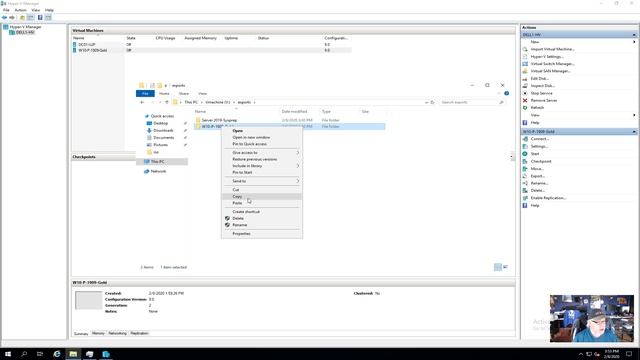This screenshot has height=360, width=640.
Task: Expand the Send to submenu arrow
Action: 298,181
